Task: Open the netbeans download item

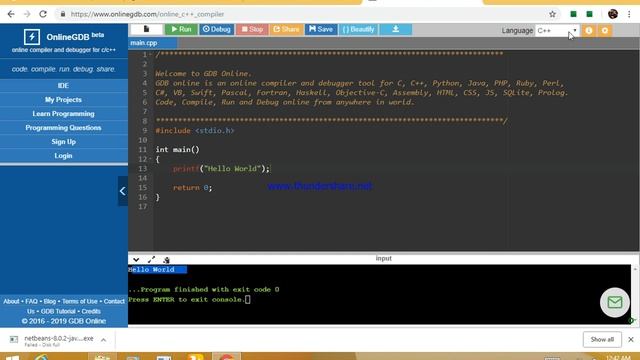Action: click(52, 340)
